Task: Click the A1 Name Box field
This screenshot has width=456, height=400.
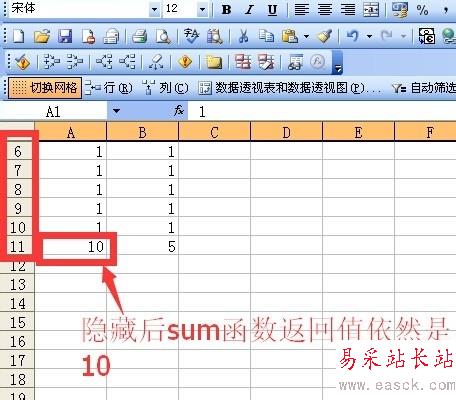Action: pyautogui.click(x=53, y=111)
